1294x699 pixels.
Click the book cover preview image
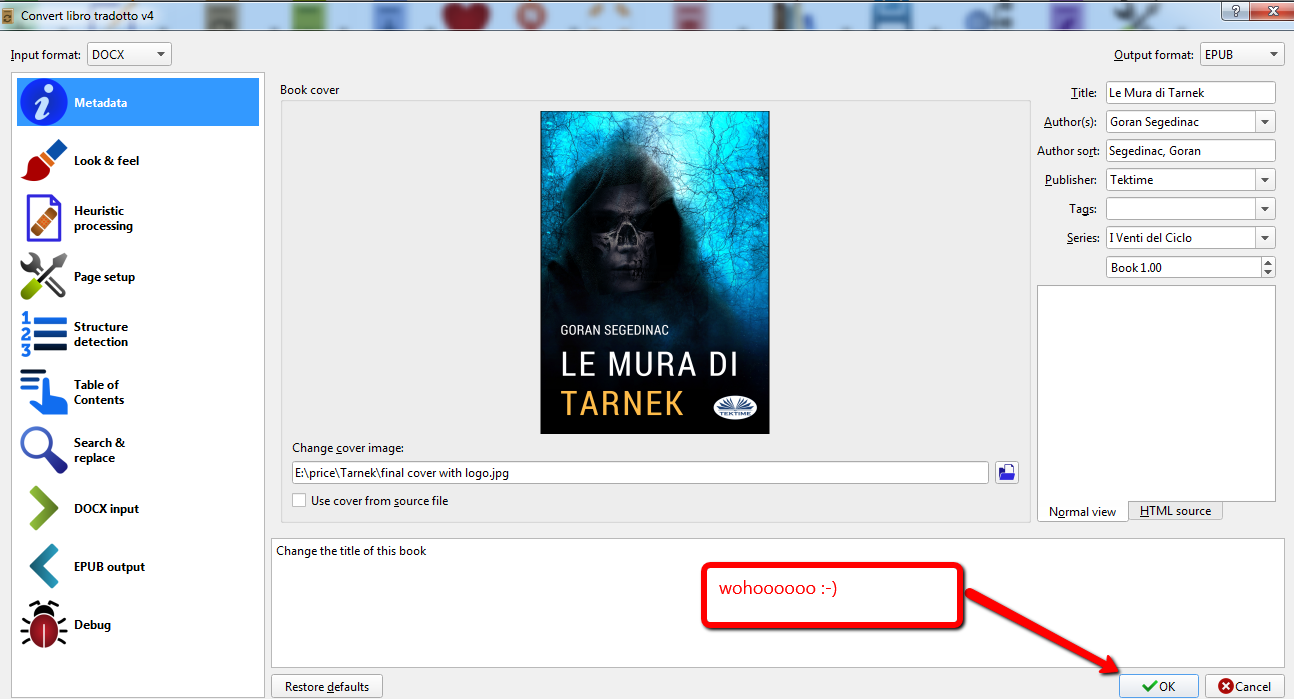click(655, 272)
